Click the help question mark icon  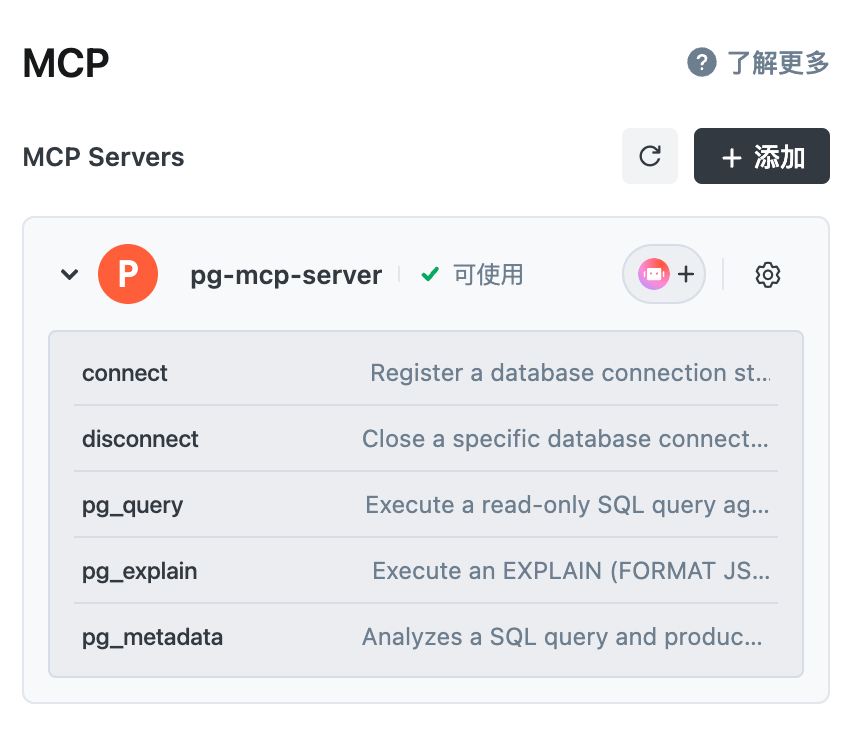702,63
